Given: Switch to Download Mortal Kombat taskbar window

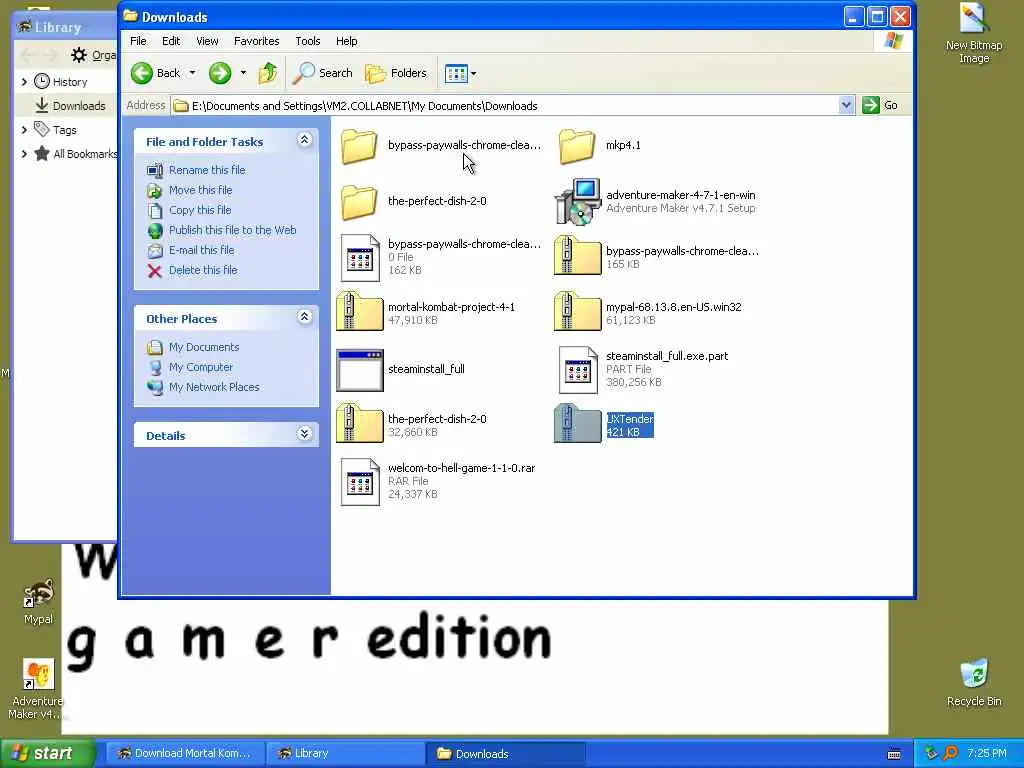Looking at the screenshot, I should pos(184,754).
